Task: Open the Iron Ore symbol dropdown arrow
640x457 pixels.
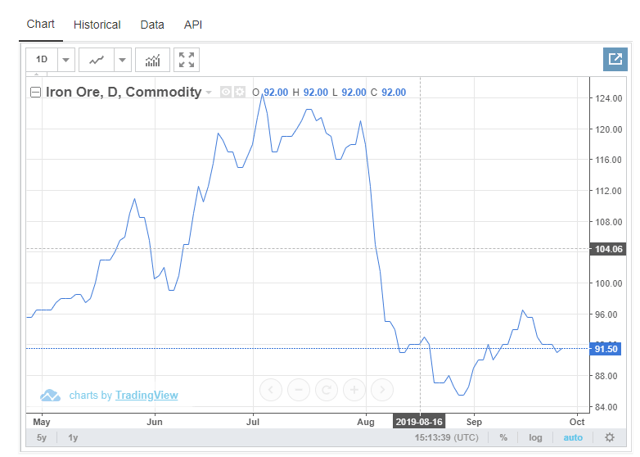Action: [209, 93]
